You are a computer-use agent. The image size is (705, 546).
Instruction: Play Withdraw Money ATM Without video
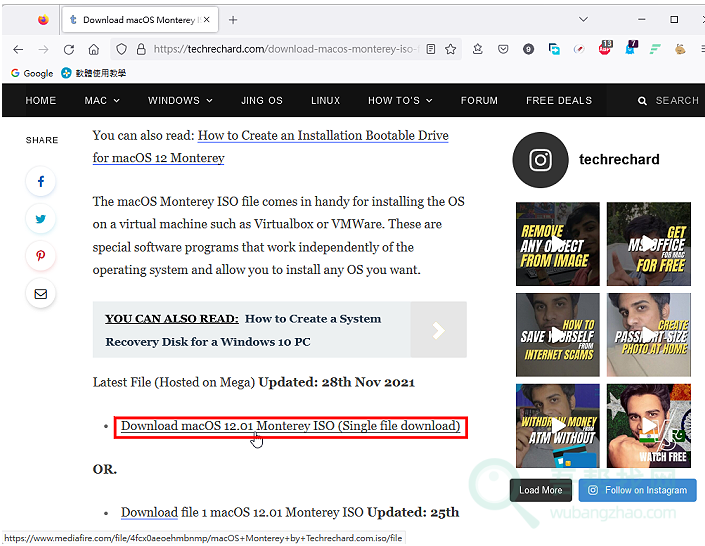[x=558, y=425]
